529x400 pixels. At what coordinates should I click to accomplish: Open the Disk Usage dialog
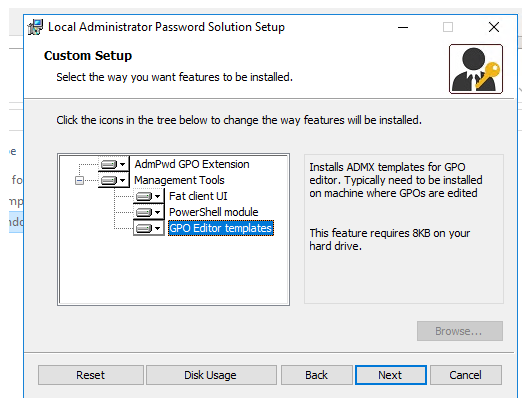[x=211, y=375]
